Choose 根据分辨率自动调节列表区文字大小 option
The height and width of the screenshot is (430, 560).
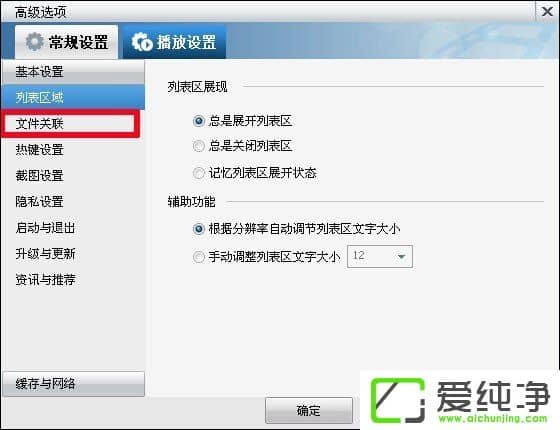[x=199, y=229]
